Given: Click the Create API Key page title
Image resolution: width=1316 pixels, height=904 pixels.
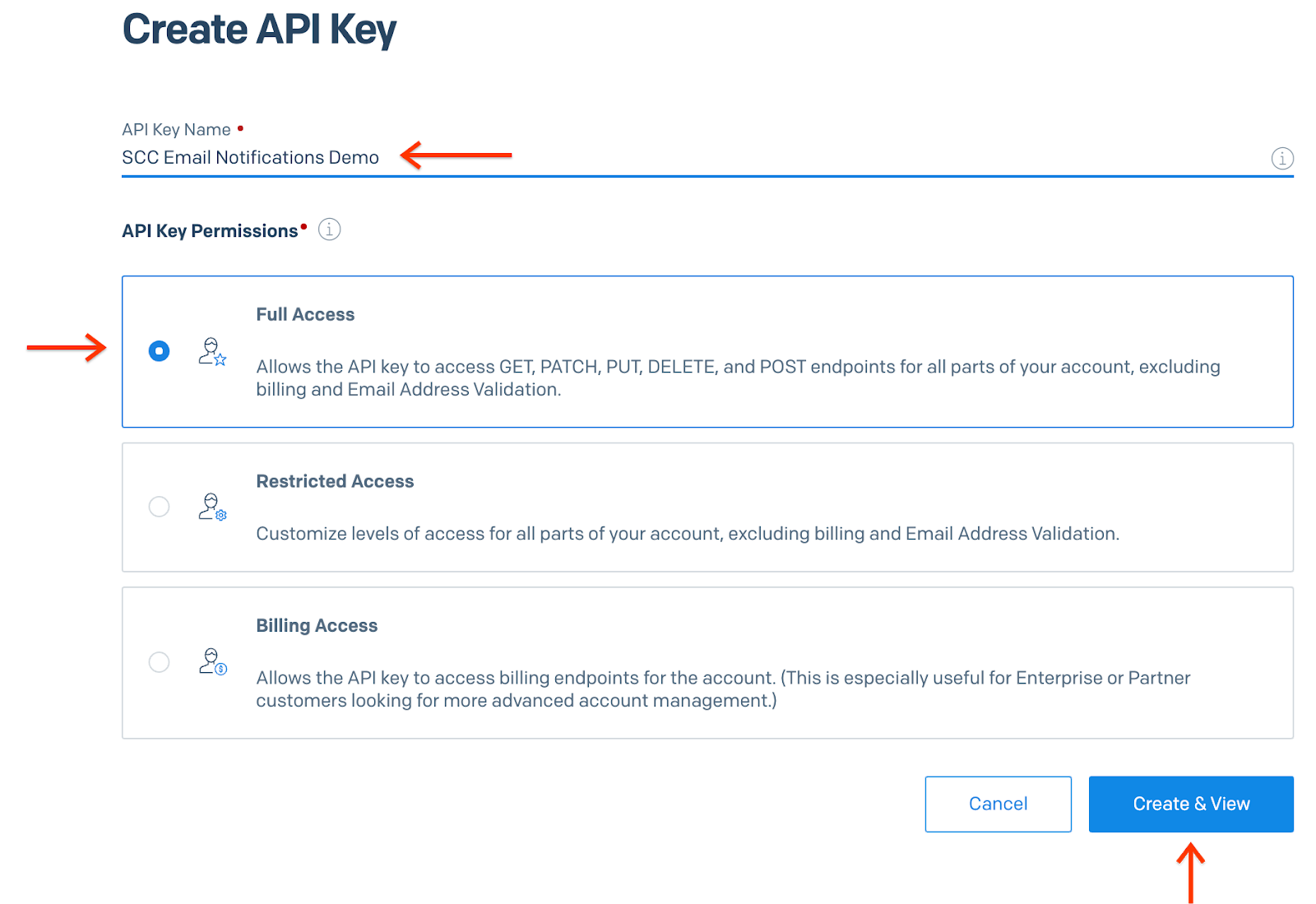Looking at the screenshot, I should [x=259, y=29].
